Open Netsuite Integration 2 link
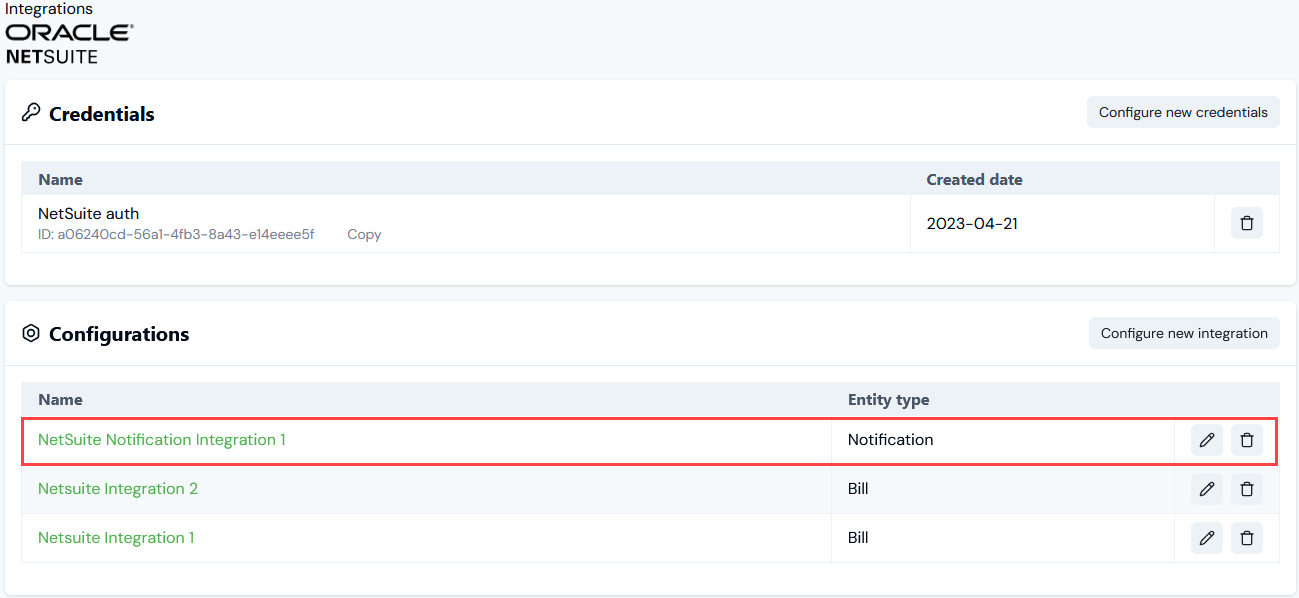The image size is (1299, 598). [118, 489]
